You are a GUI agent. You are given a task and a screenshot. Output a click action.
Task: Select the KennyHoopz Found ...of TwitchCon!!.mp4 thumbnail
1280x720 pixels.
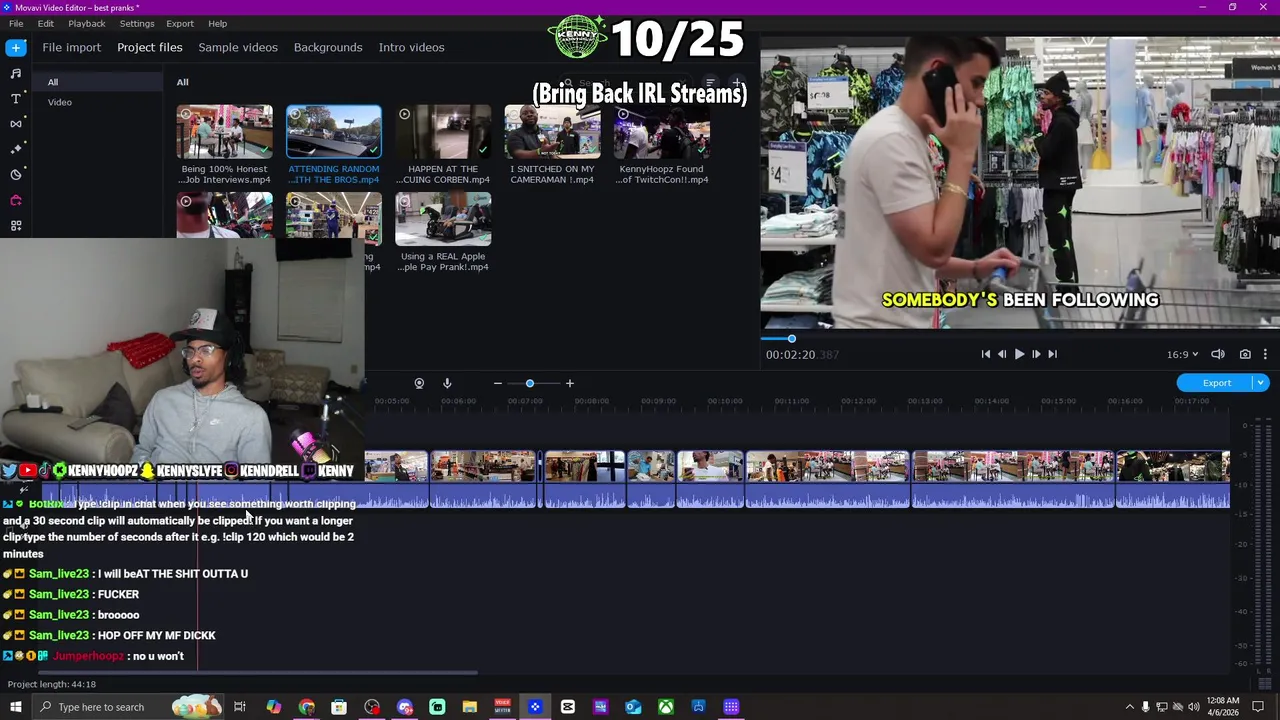(x=661, y=131)
